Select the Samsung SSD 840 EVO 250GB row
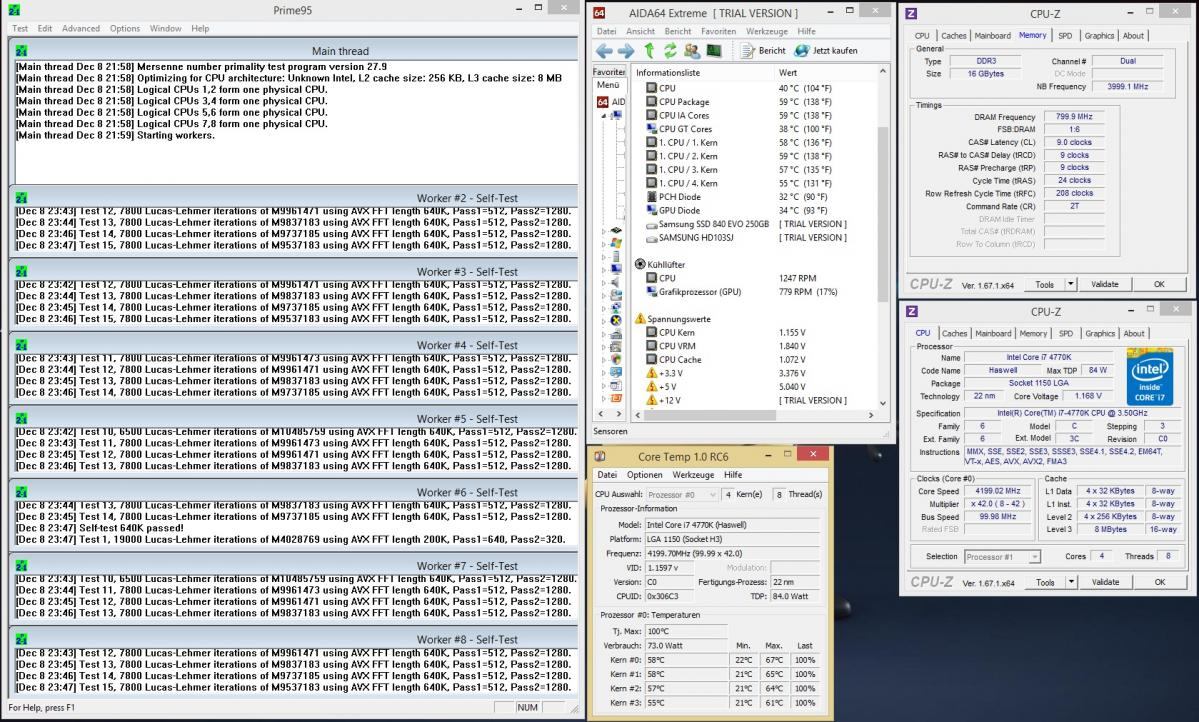The width and height of the screenshot is (1199, 722). coord(754,224)
